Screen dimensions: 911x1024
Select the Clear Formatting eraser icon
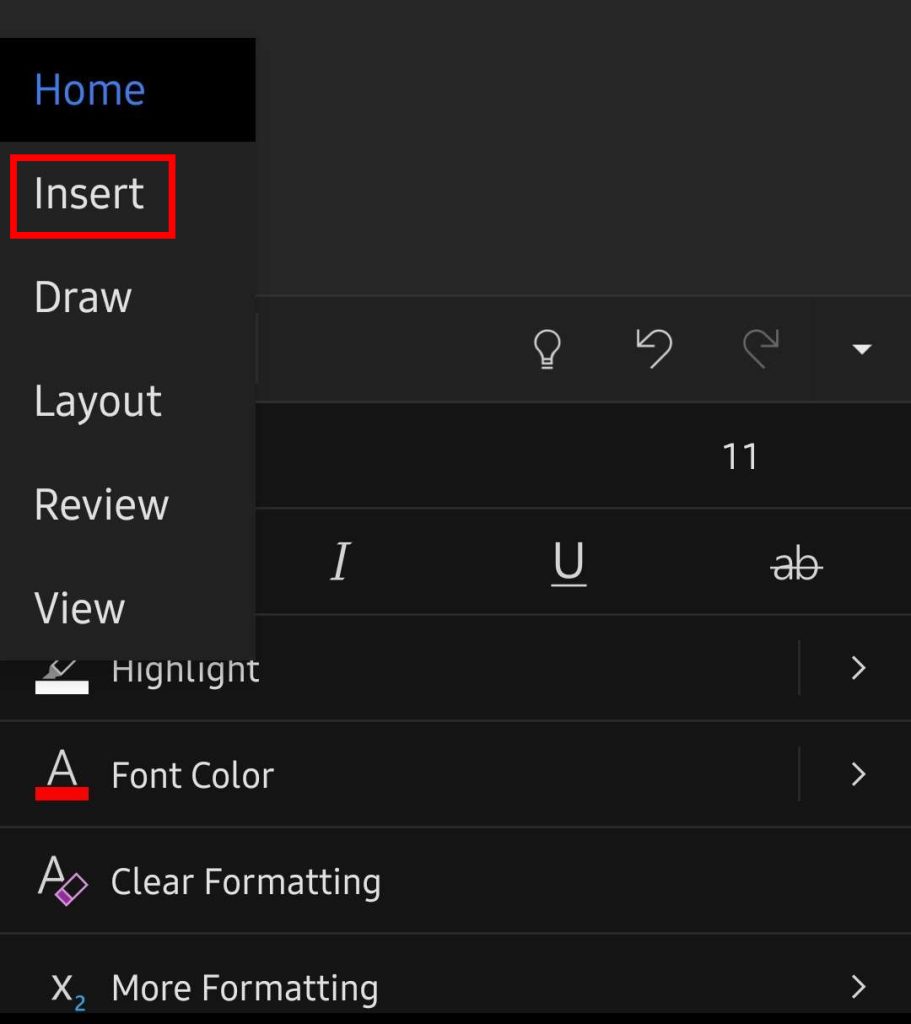[62, 881]
